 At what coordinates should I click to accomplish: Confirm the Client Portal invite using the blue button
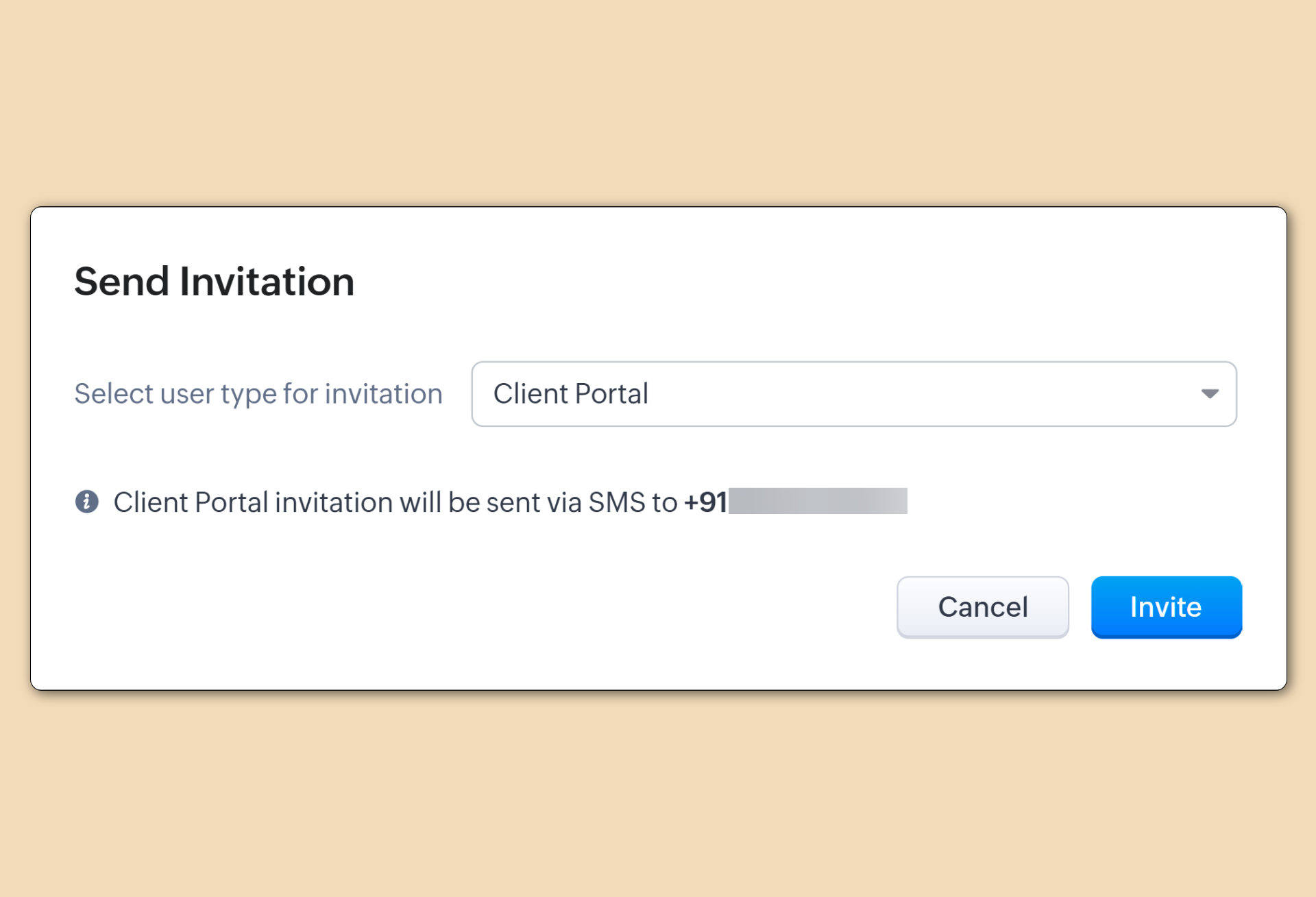[x=1166, y=607]
